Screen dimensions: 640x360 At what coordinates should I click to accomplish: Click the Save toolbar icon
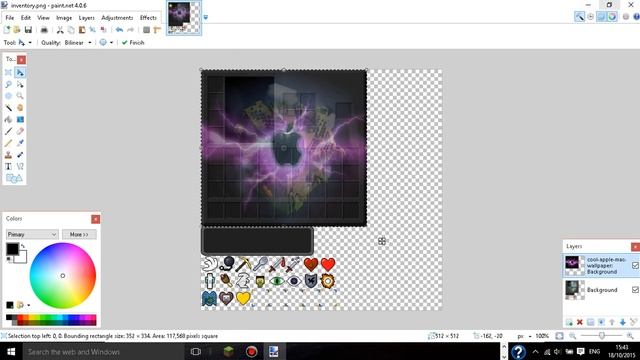pos(28,30)
